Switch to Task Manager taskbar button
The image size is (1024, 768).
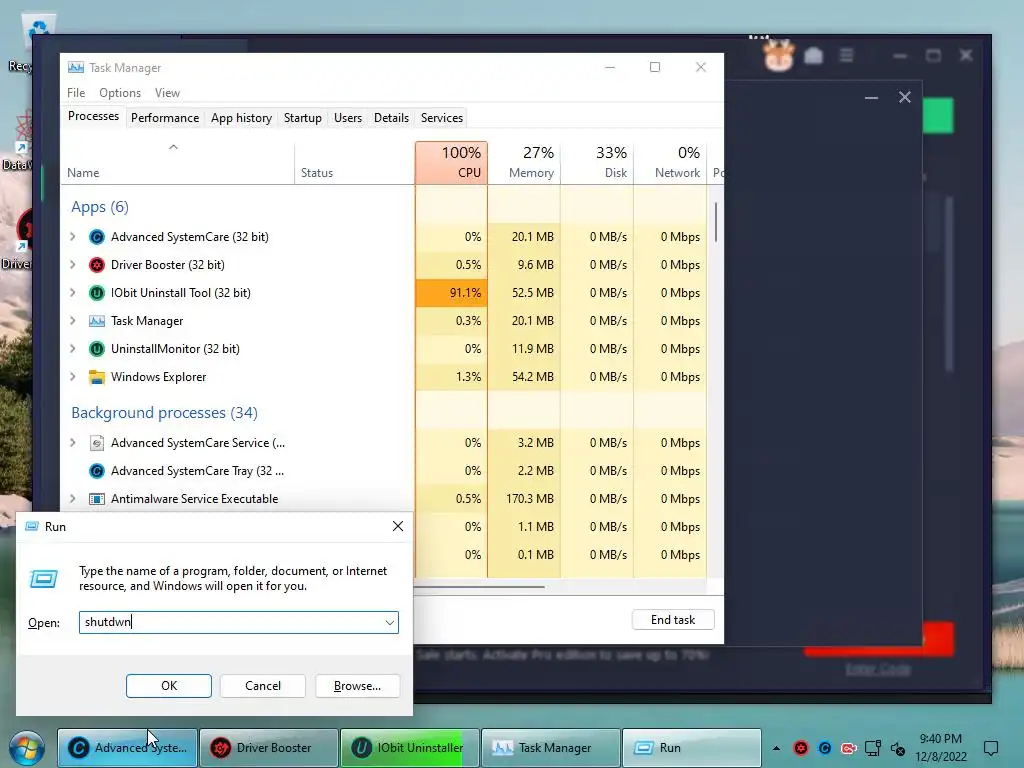pyautogui.click(x=551, y=748)
